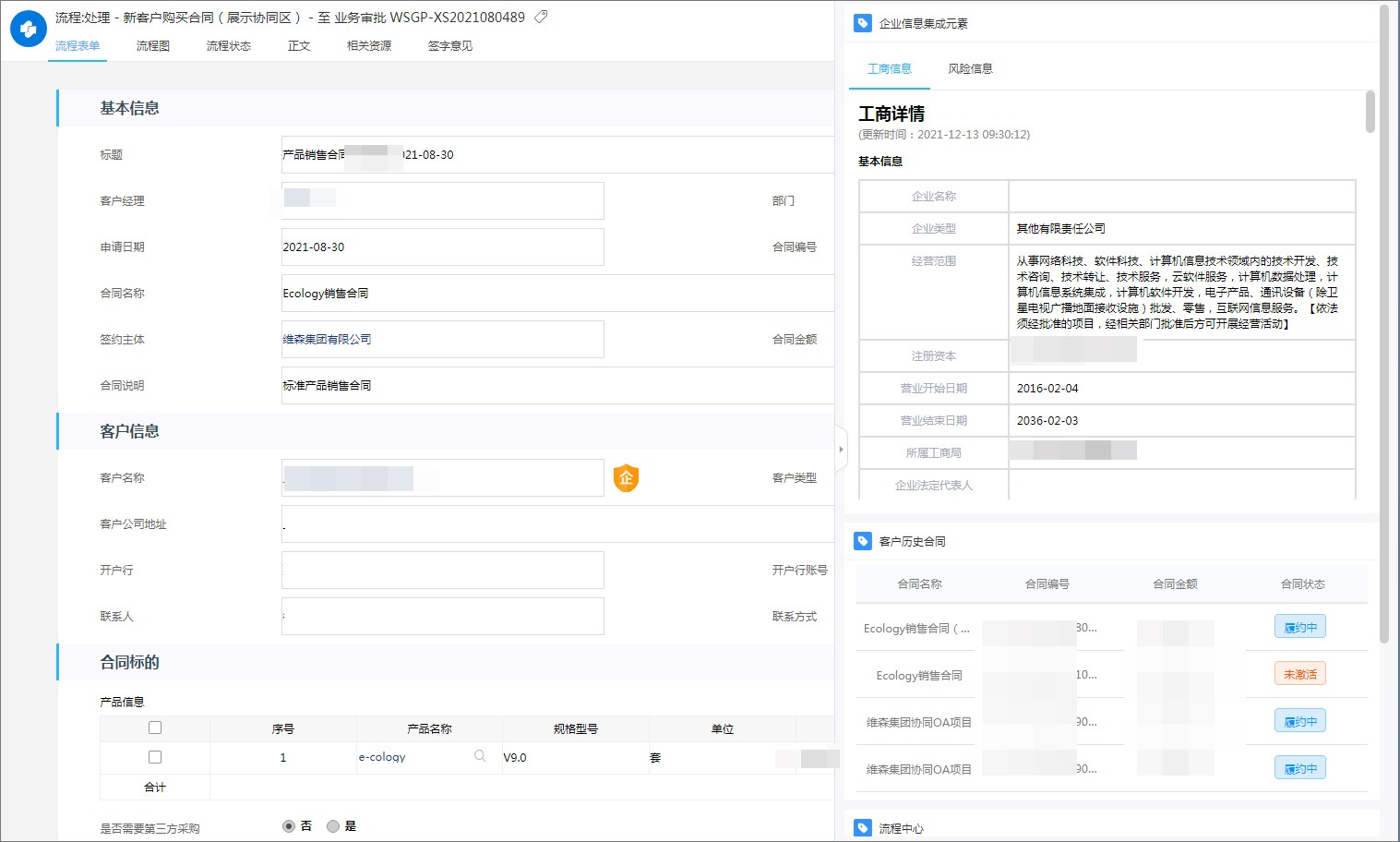1400x842 pixels.
Task: Select radio option 否 for third-party purchase
Action: [289, 826]
